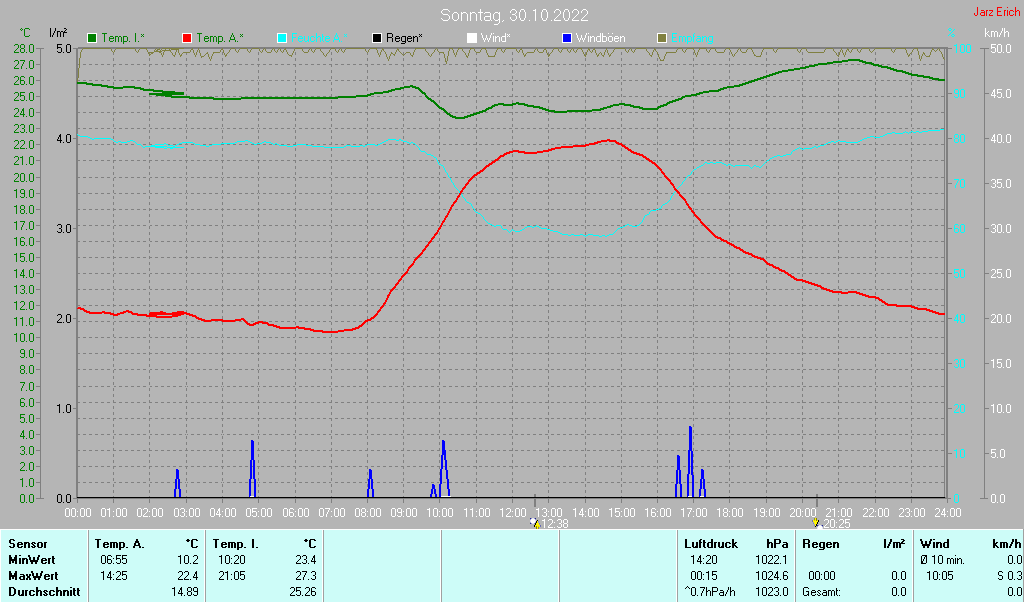The width and height of the screenshot is (1024, 602).
Task: Click the moonrise icon at 12:38
Action: pos(536,523)
